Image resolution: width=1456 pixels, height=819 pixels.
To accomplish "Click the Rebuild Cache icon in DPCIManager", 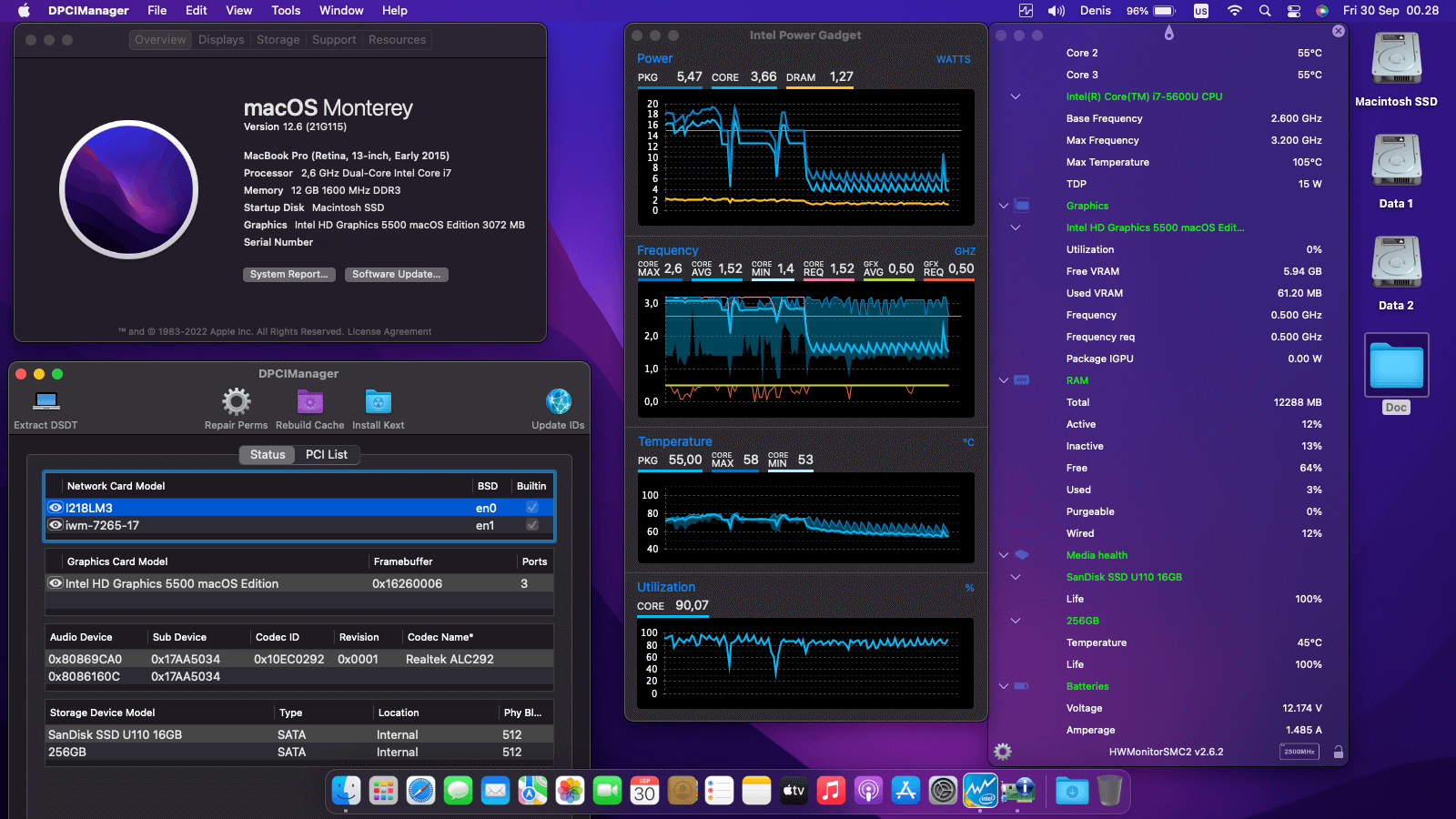I will coord(310,401).
